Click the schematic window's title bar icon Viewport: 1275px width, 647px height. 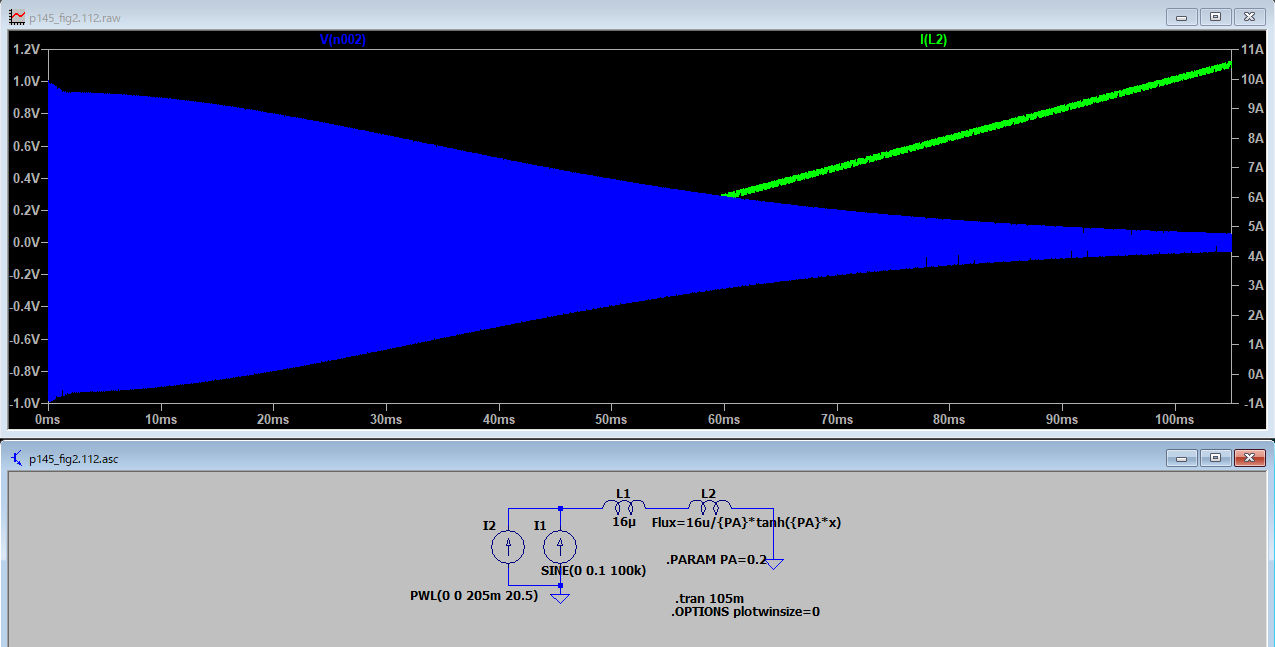coord(17,458)
